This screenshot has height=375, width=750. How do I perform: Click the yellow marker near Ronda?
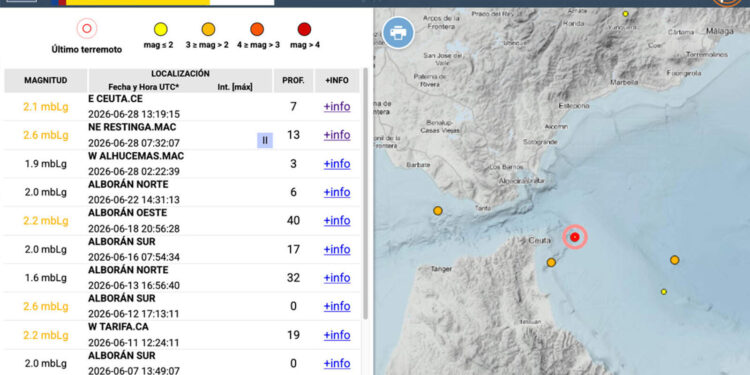(625, 14)
